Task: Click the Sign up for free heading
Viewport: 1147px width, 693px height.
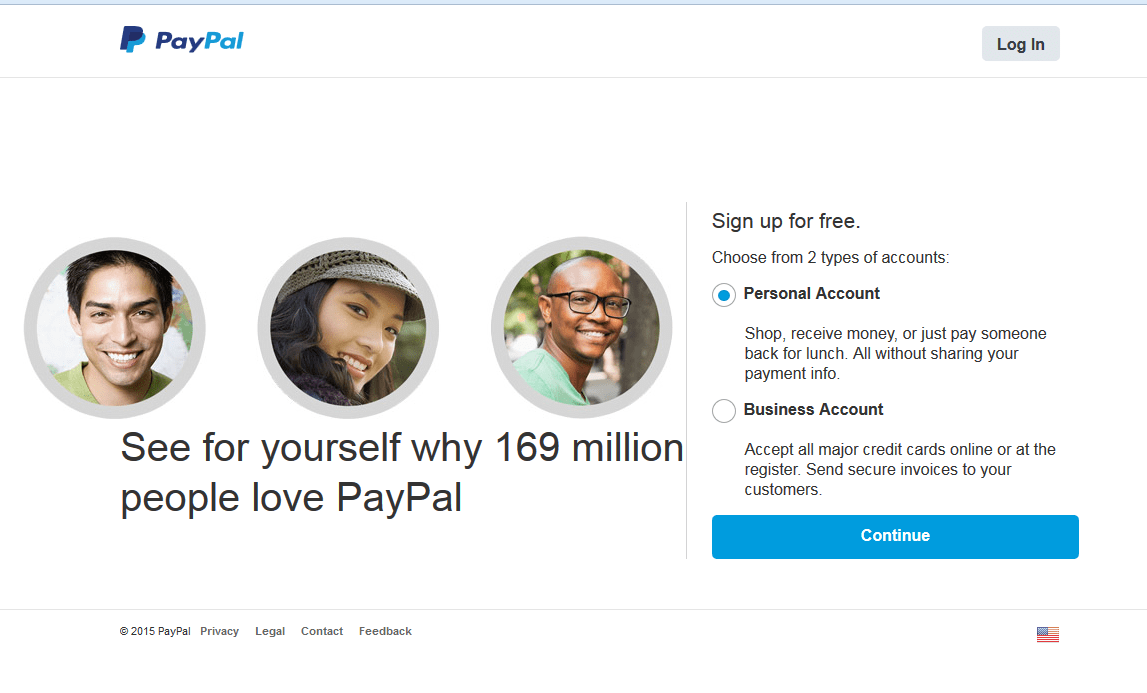Action: tap(786, 221)
